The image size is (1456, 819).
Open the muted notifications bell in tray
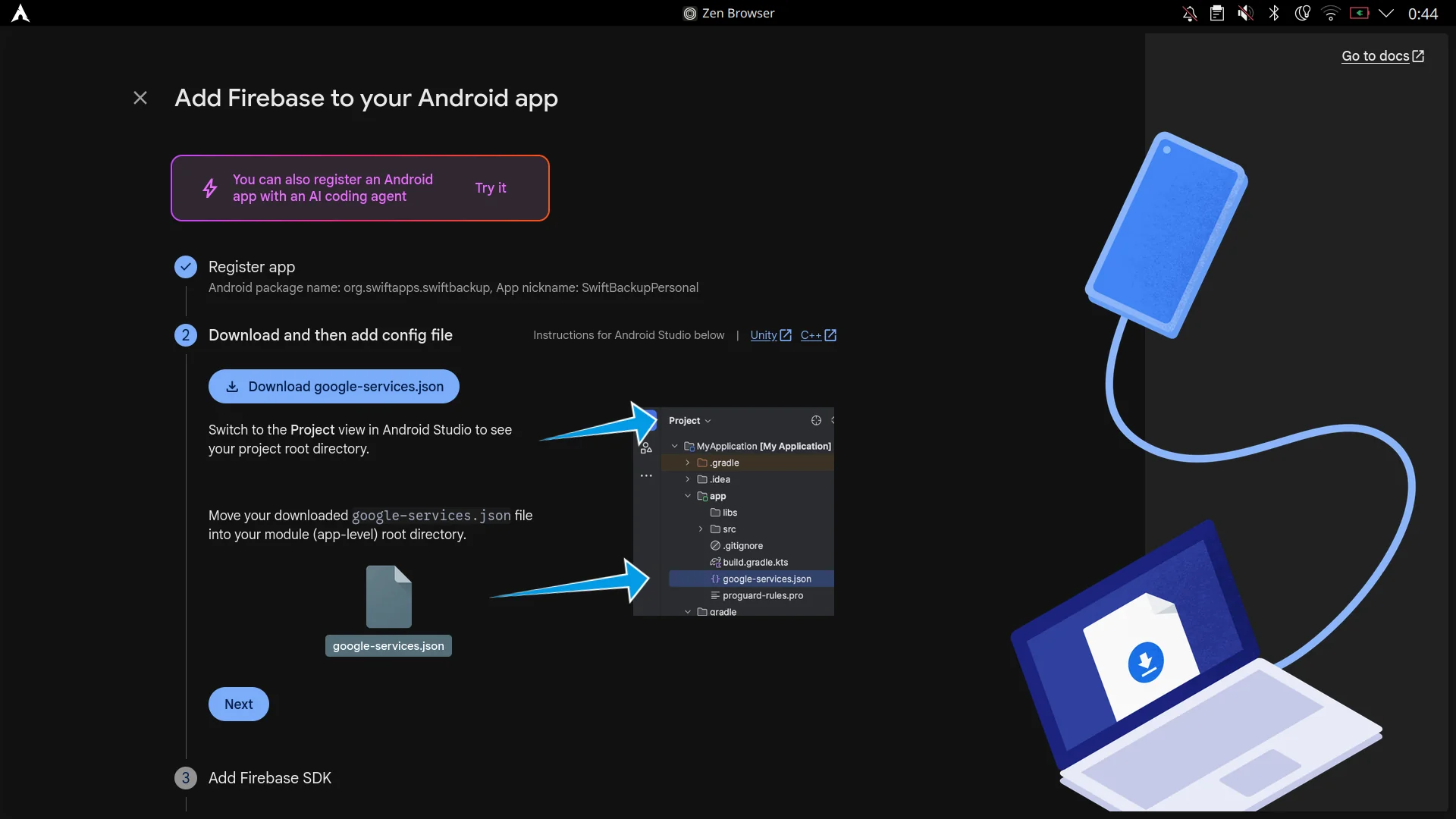1190,13
